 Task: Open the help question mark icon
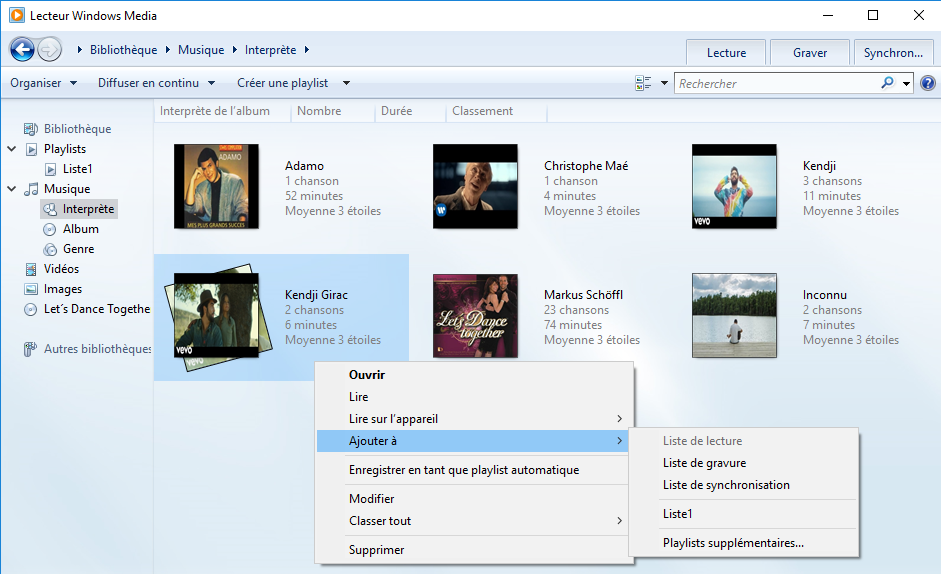point(928,83)
